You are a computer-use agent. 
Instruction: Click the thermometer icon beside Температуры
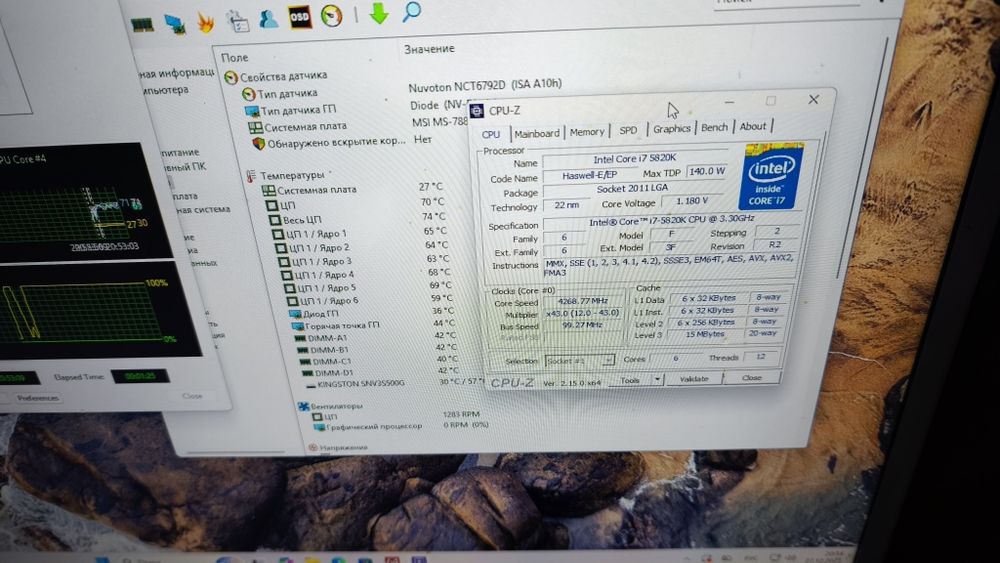[x=251, y=177]
